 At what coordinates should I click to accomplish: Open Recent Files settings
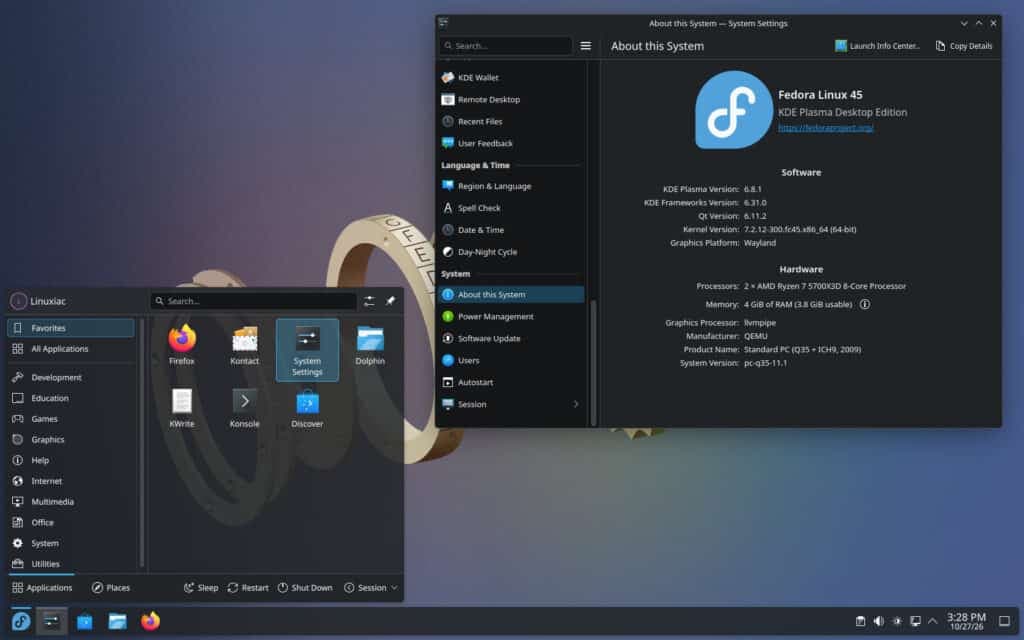point(511,121)
